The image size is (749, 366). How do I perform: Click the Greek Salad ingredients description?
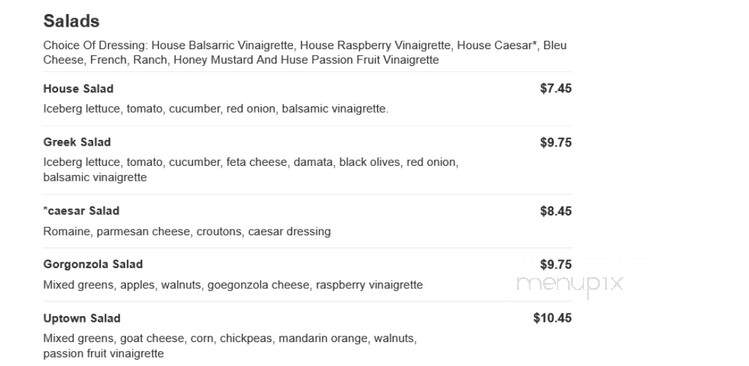[x=251, y=170]
